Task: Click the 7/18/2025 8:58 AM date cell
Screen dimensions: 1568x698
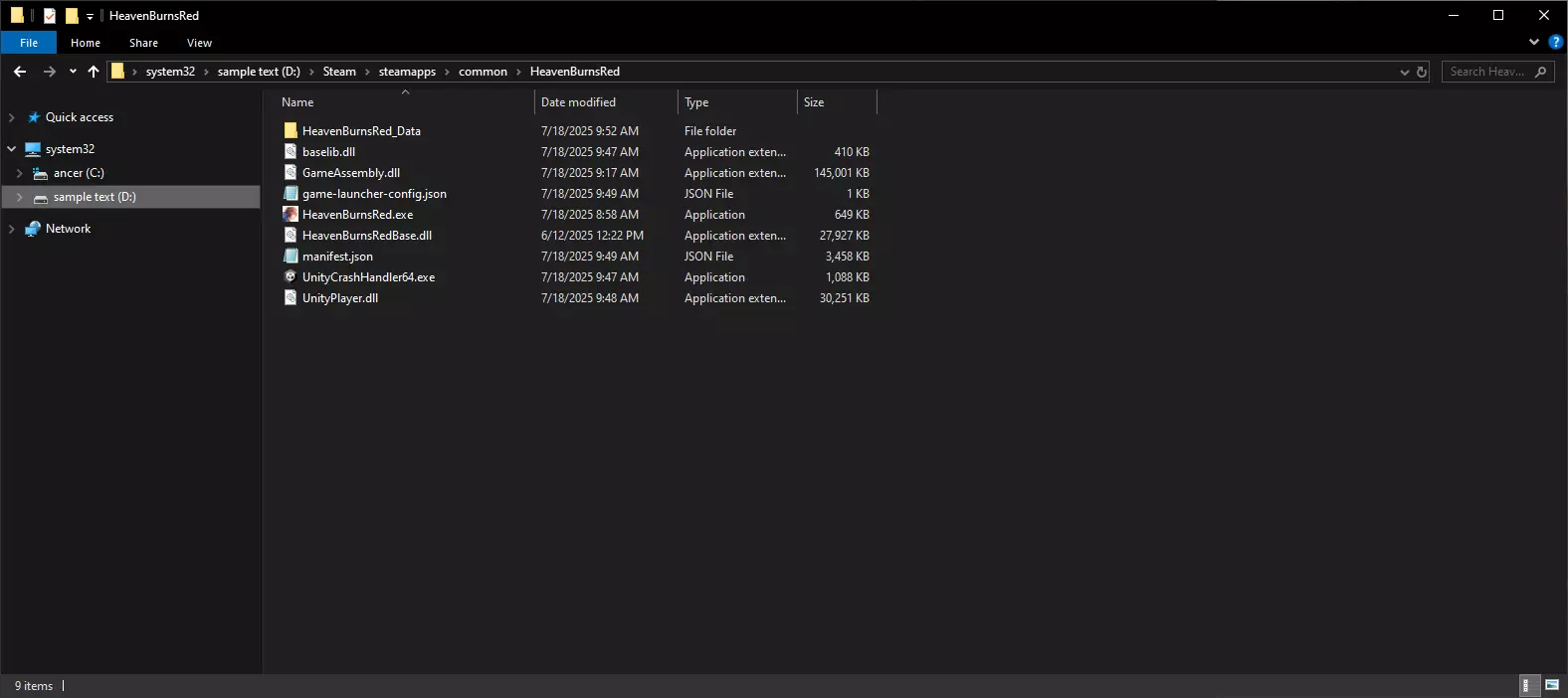Action: [x=590, y=214]
